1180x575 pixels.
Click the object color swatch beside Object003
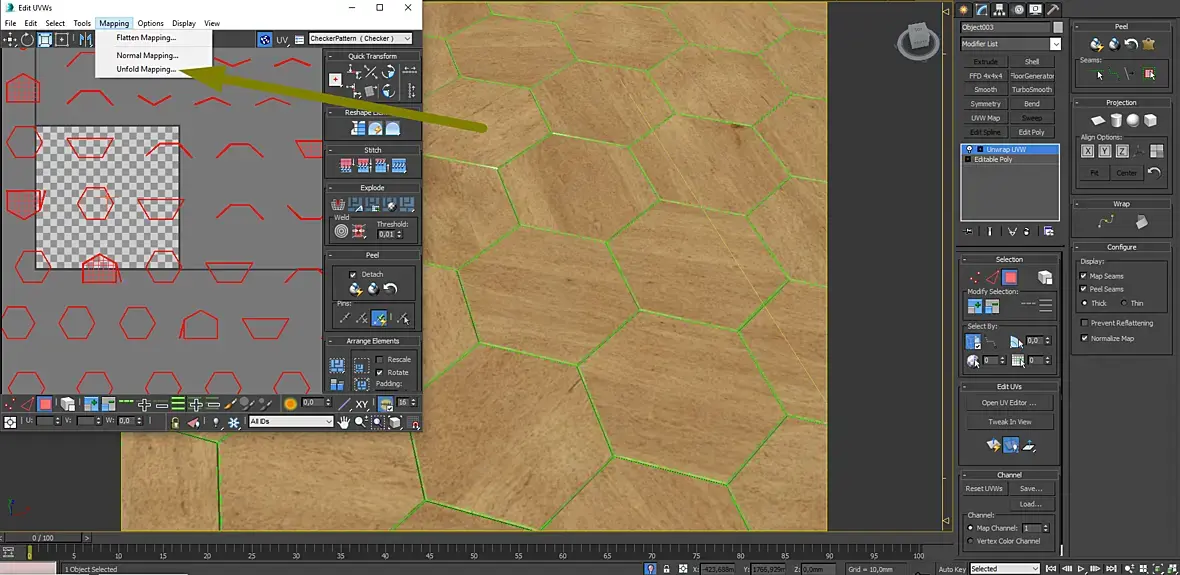point(1057,27)
